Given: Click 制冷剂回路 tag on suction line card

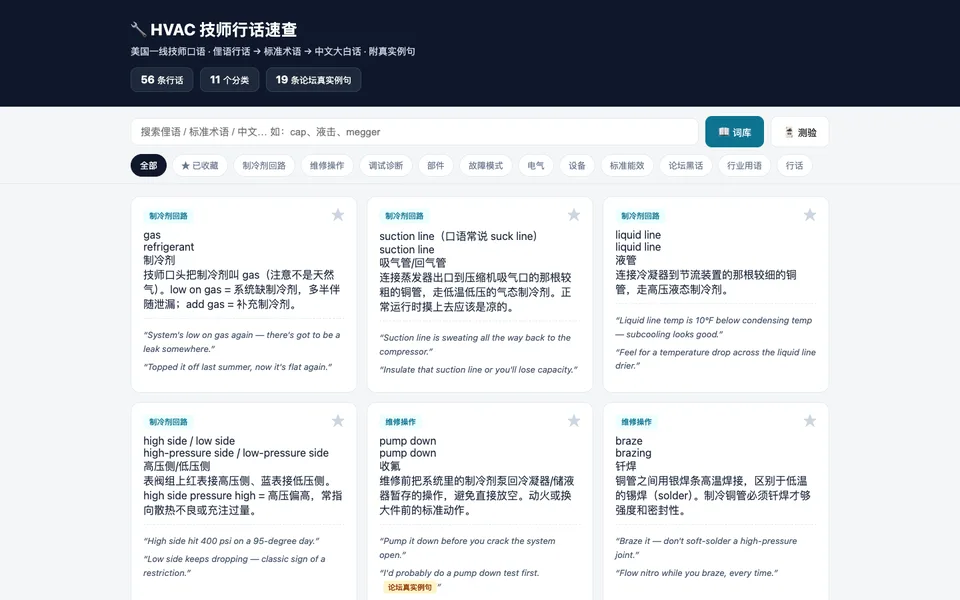Looking at the screenshot, I should point(404,216).
